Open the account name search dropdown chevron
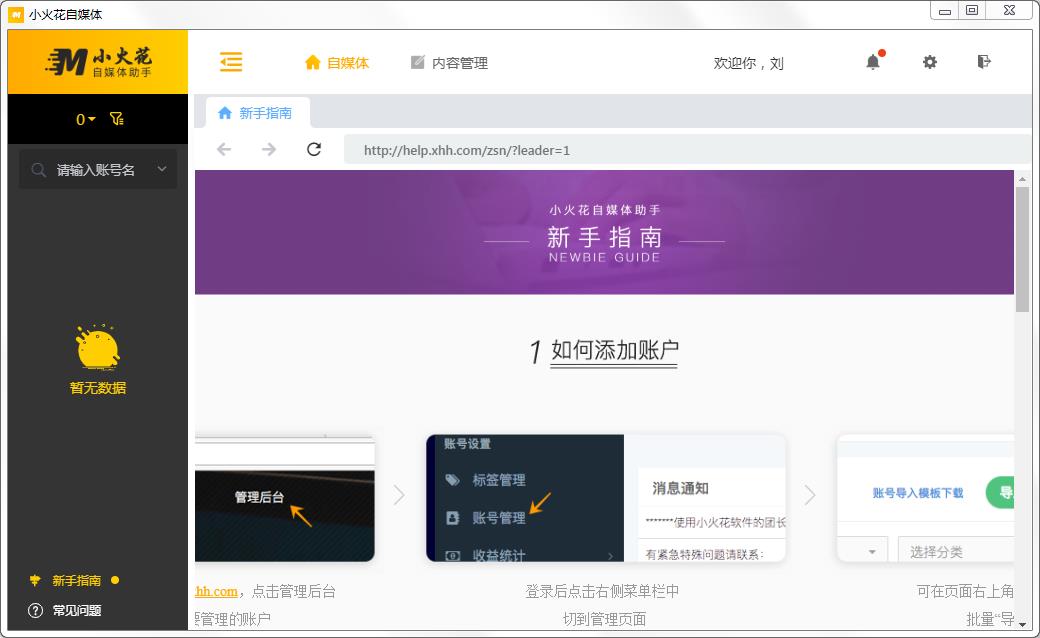Viewport: 1040px width, 638px height. point(161,168)
